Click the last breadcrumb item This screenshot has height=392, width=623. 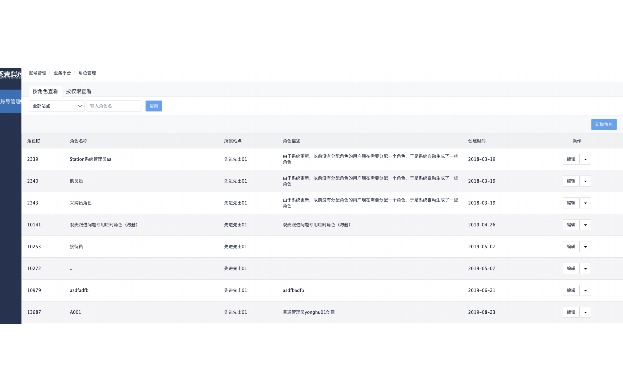[87, 73]
